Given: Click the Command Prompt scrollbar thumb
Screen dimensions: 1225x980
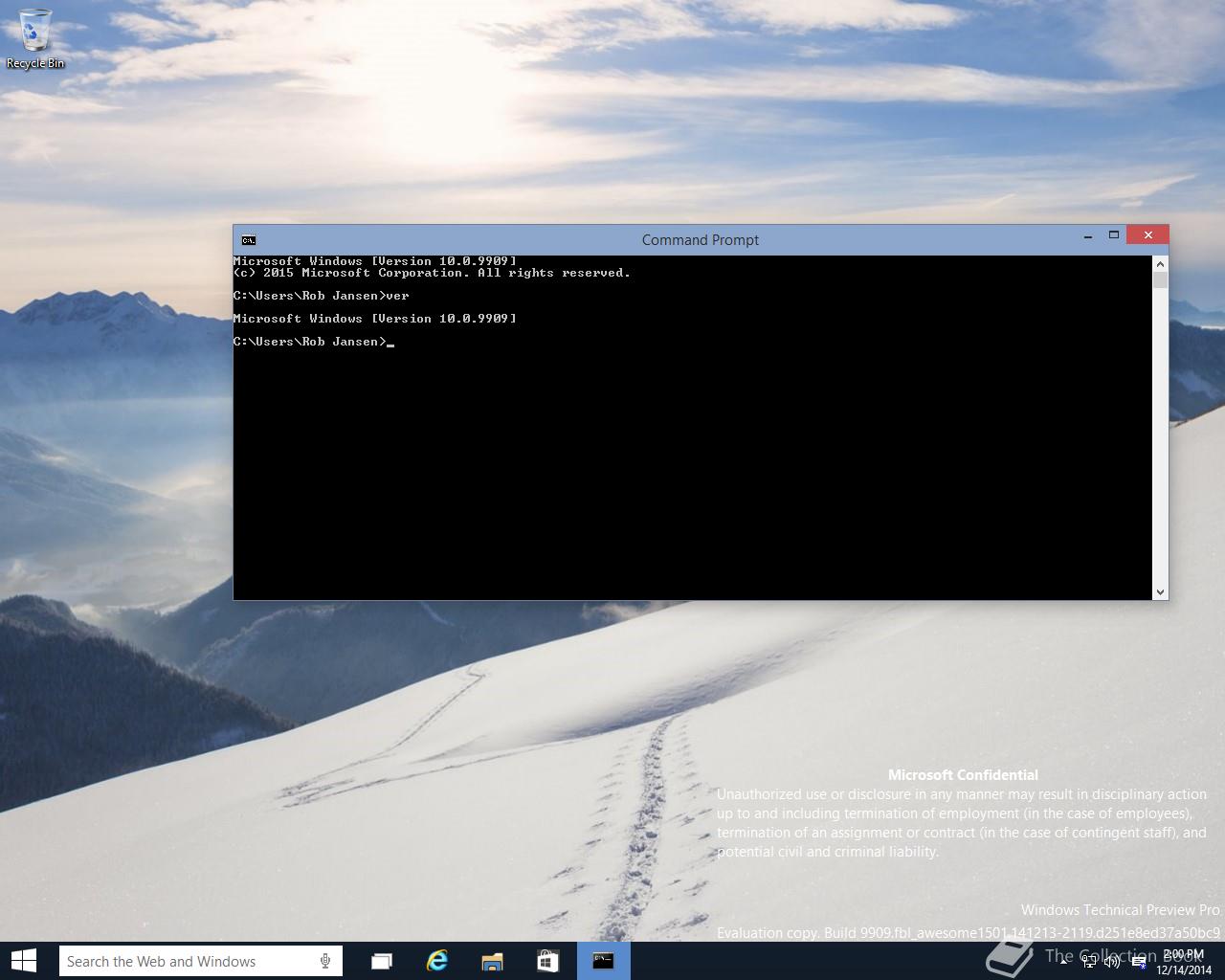Looking at the screenshot, I should click(x=1160, y=279).
